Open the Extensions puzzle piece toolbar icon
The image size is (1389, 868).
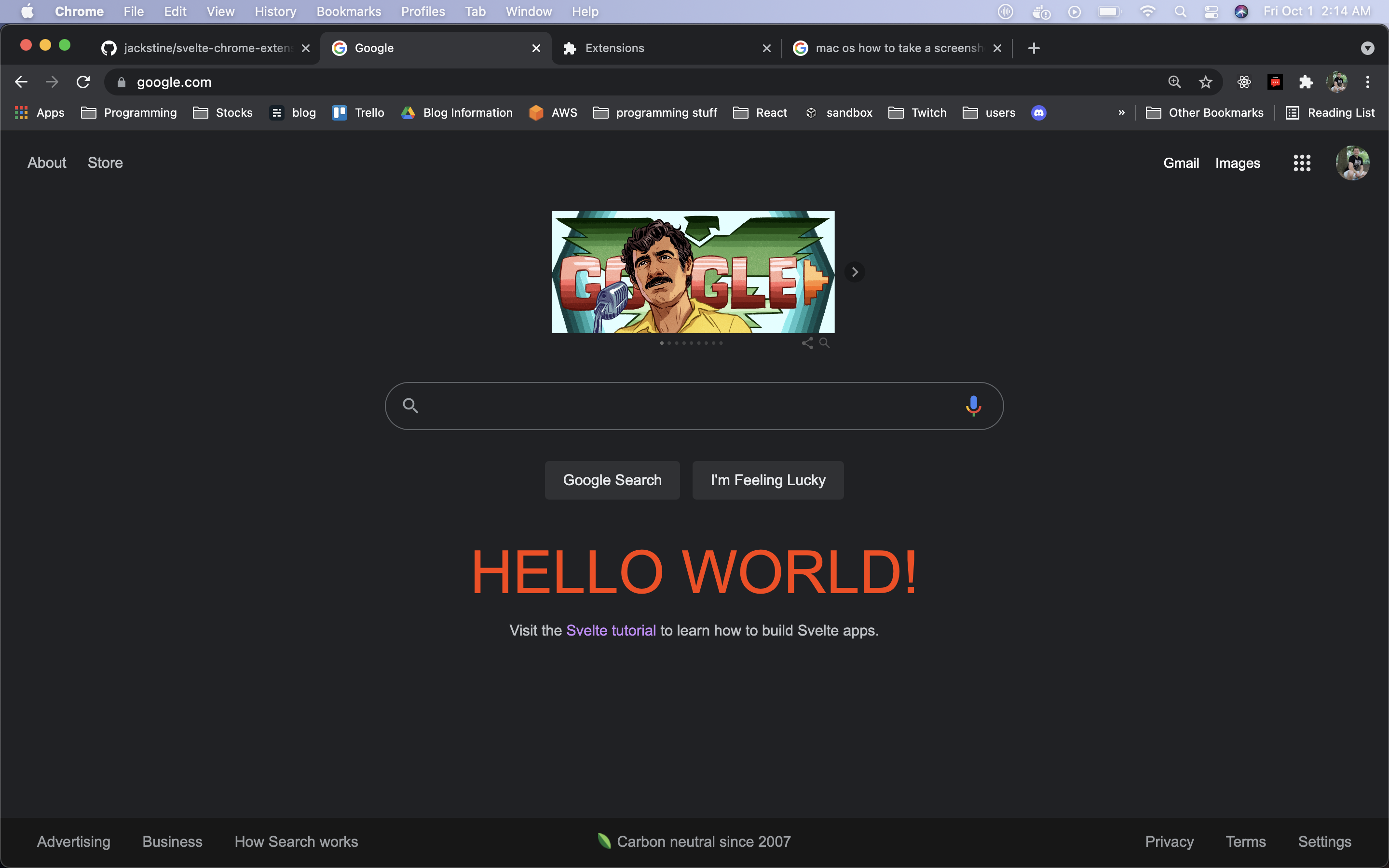pyautogui.click(x=1306, y=82)
